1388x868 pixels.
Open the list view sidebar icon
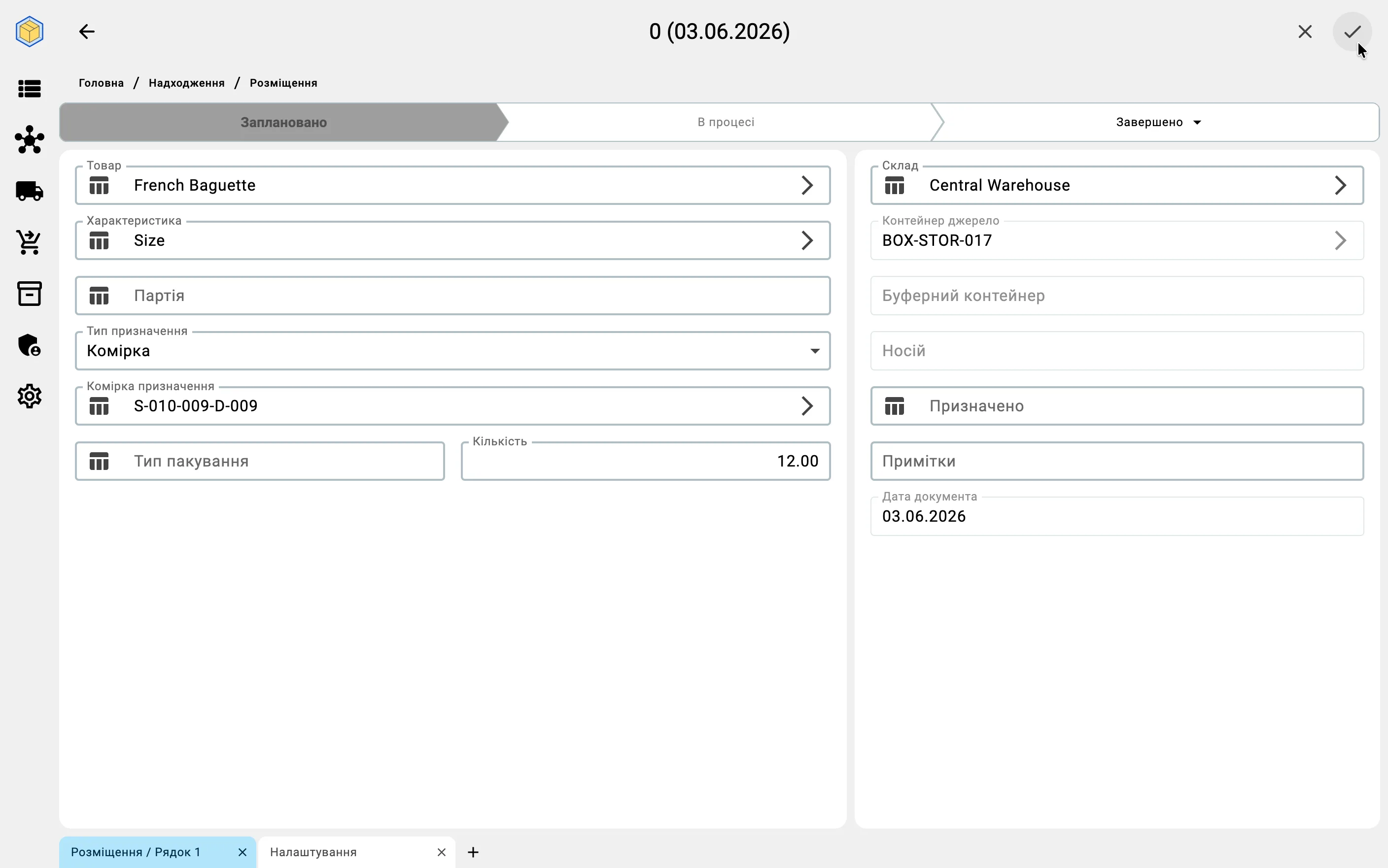pos(29,89)
